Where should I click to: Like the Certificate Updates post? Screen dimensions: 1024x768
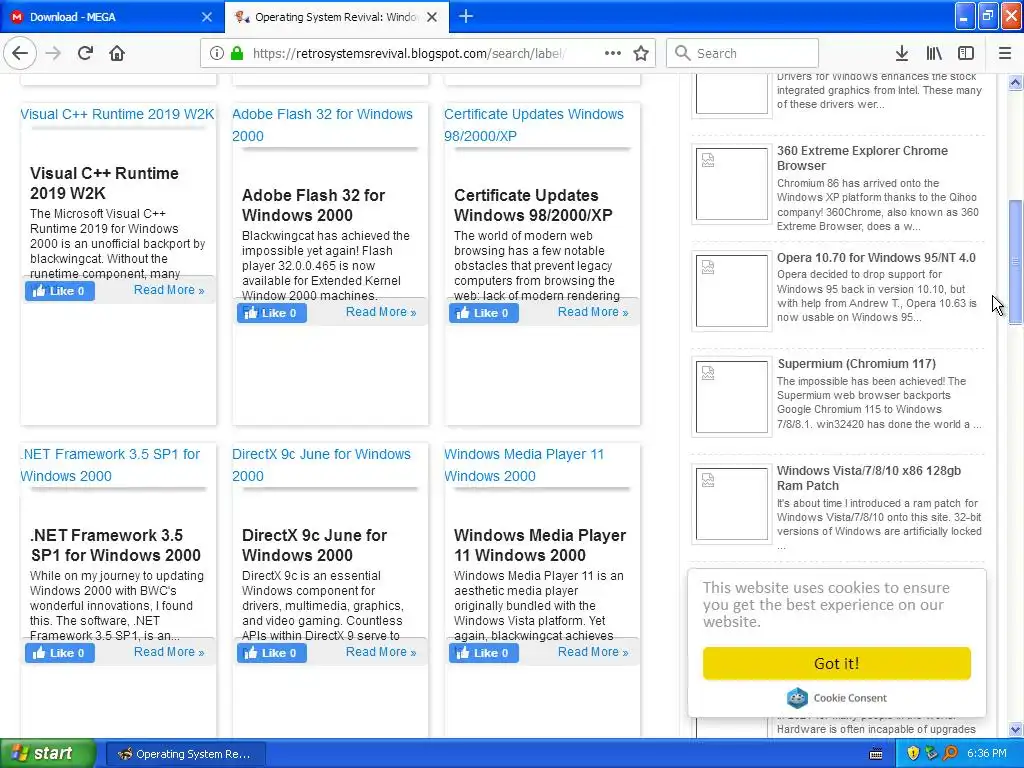click(x=483, y=313)
